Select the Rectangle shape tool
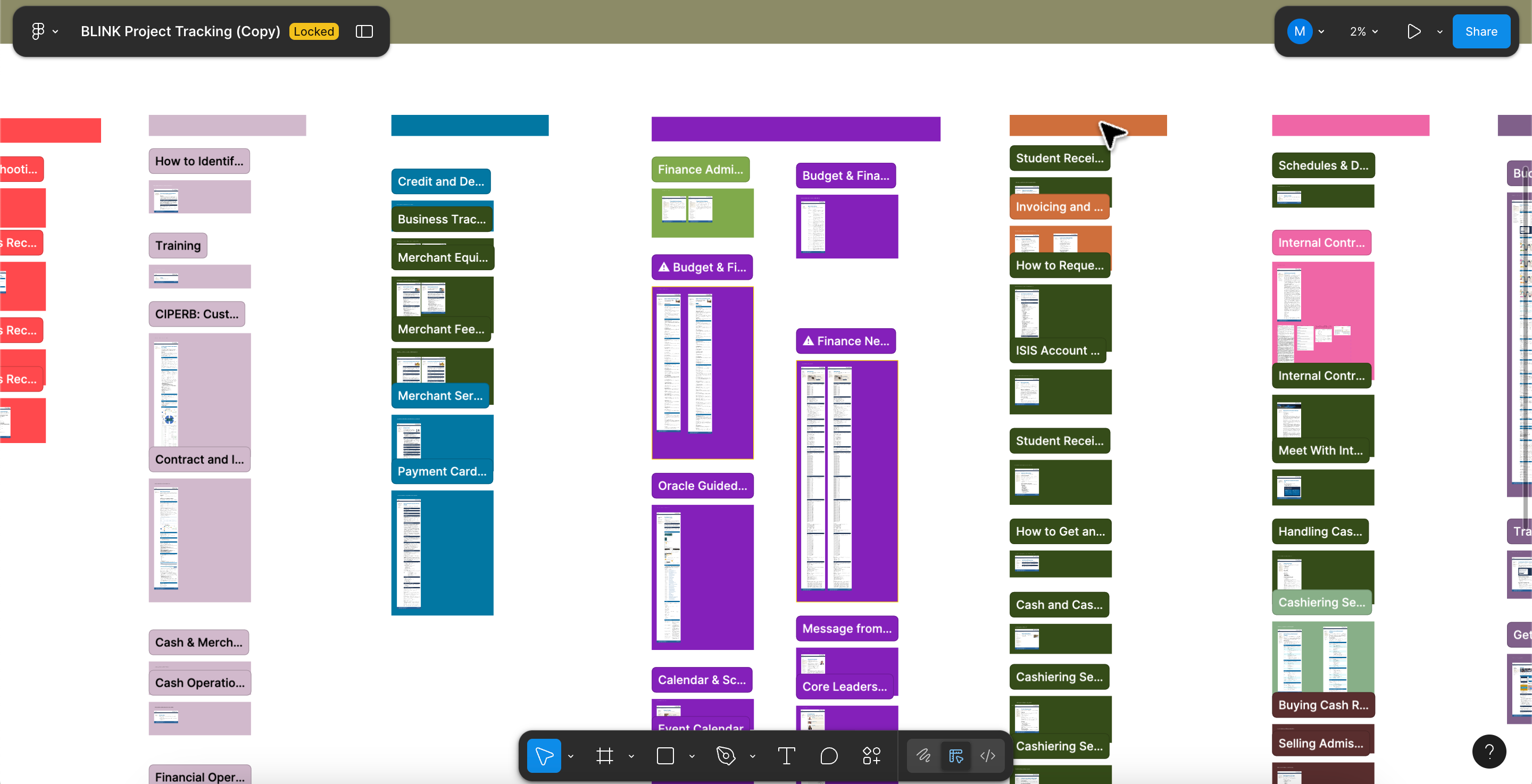Screen dimensions: 1532x784 pos(665,755)
